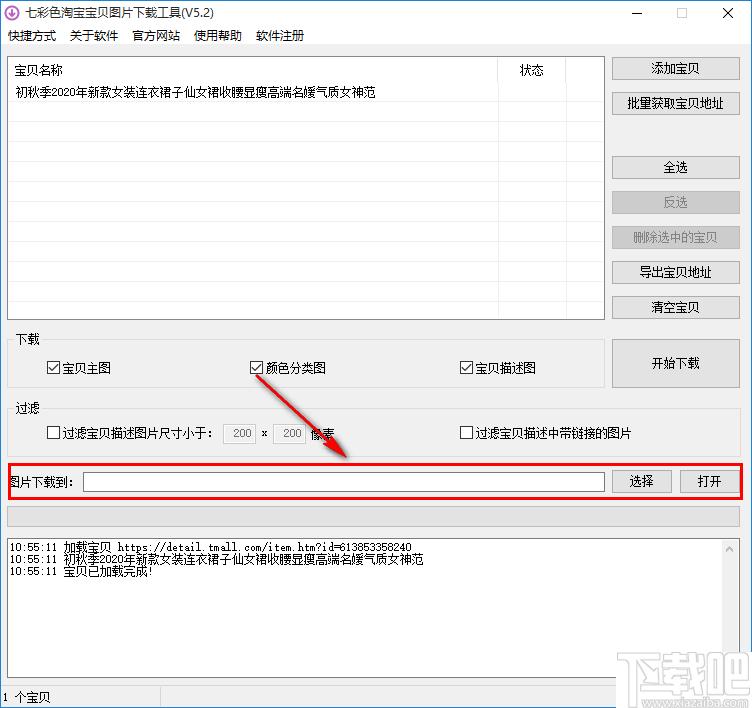The width and height of the screenshot is (752, 708).
Task: Click 选择 to choose the download folder
Action: (x=641, y=481)
